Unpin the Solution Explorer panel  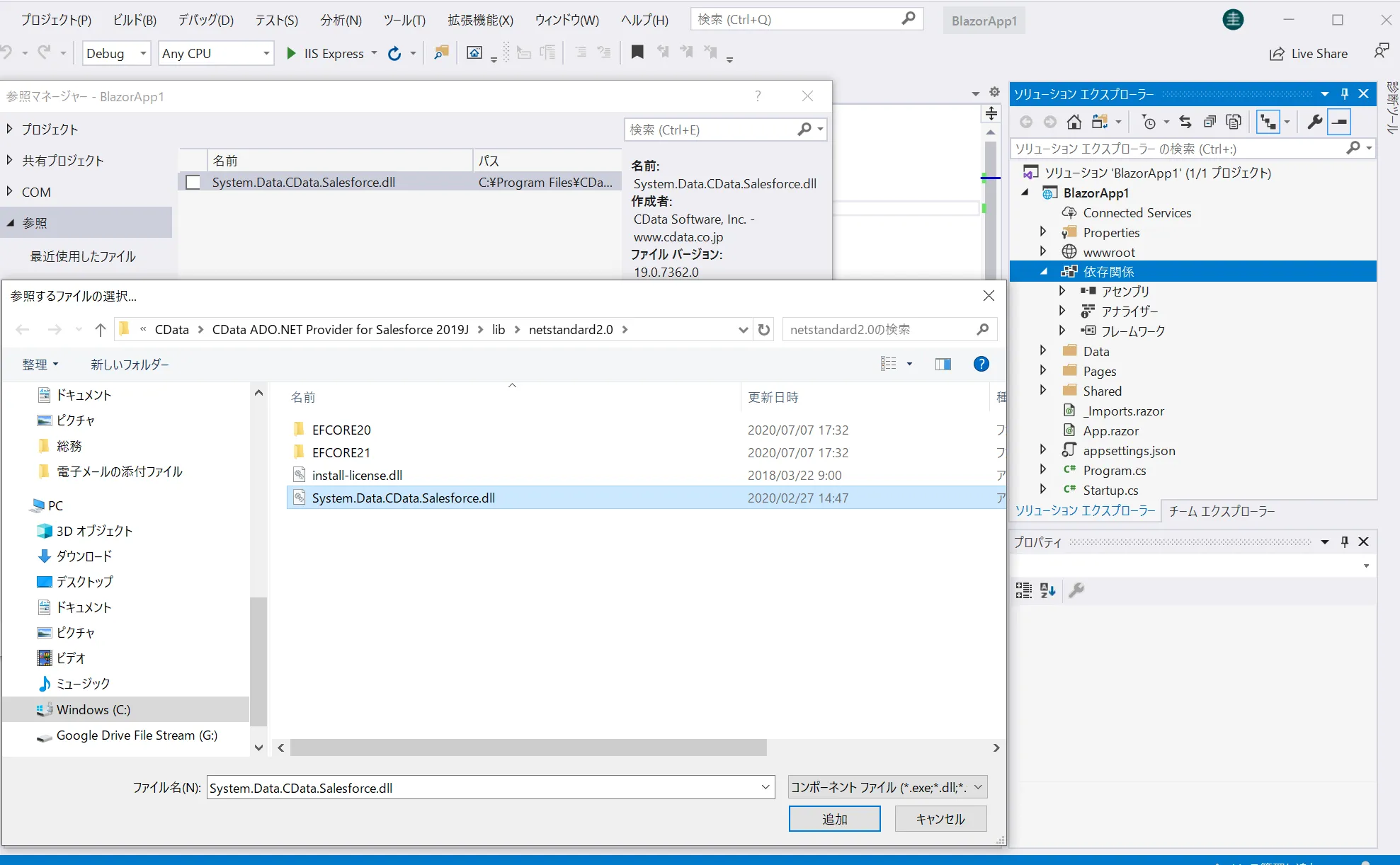(x=1343, y=93)
